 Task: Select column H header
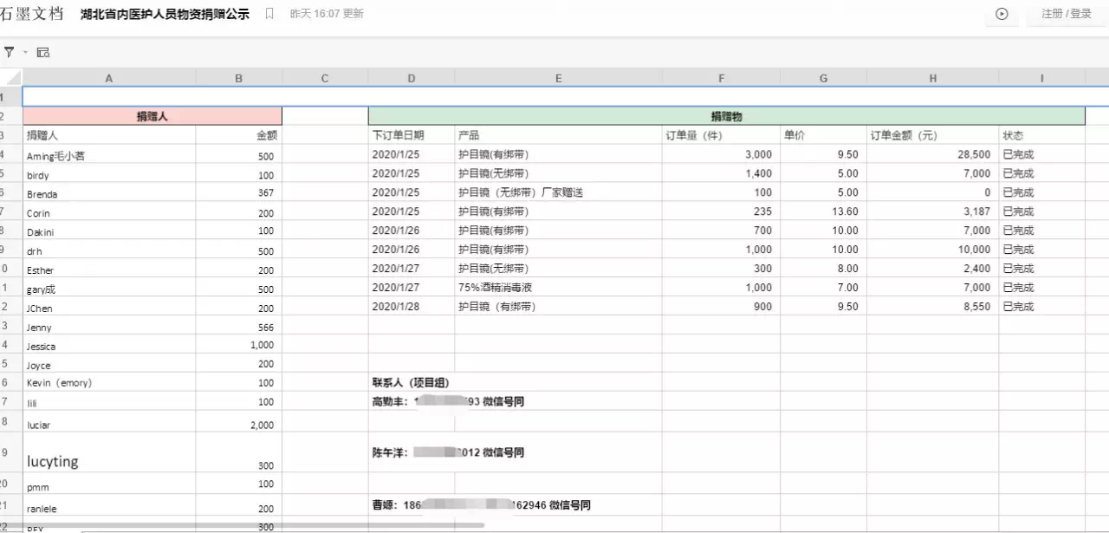pos(932,77)
